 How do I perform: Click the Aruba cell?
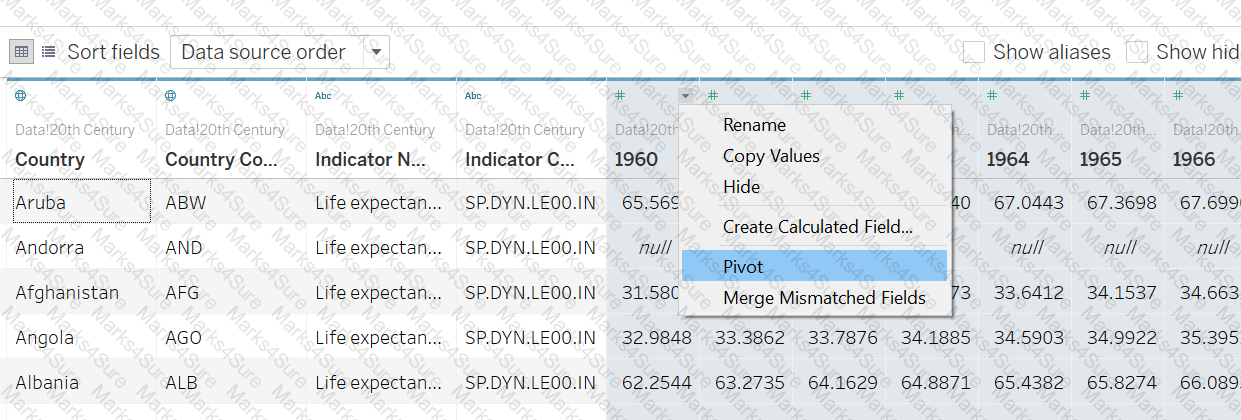(80, 202)
